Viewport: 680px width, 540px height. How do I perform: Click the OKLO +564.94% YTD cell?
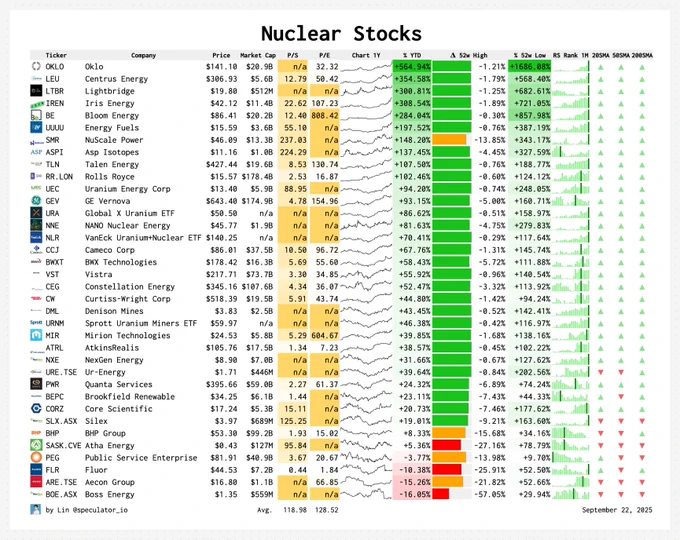(x=412, y=66)
